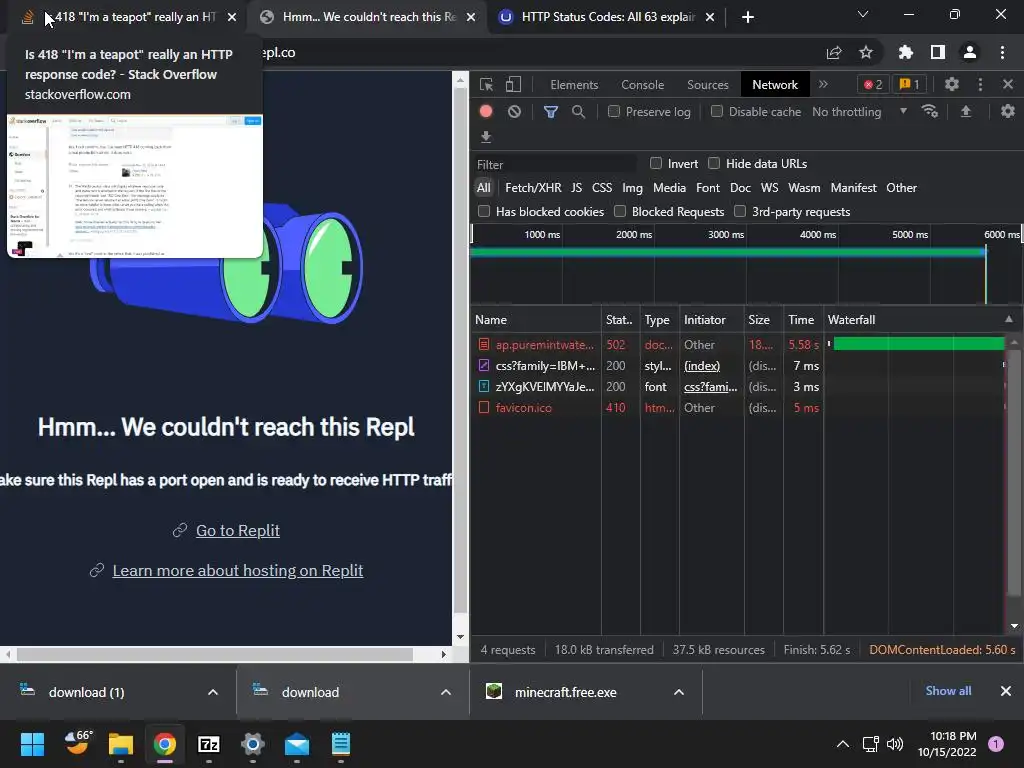Share this page icon in address bar

click(x=834, y=52)
